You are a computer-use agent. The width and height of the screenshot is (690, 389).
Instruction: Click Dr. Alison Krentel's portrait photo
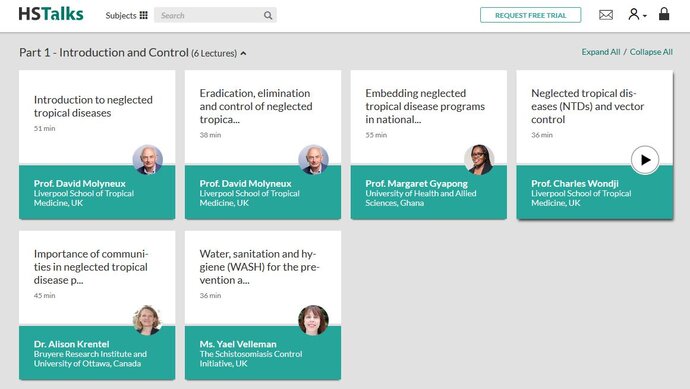coord(147,320)
